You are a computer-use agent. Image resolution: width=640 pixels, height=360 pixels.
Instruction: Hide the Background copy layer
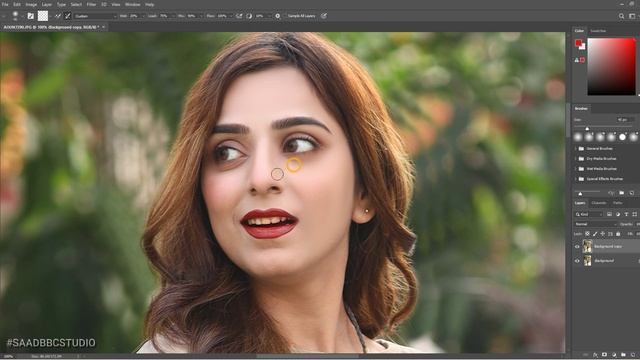click(x=577, y=247)
